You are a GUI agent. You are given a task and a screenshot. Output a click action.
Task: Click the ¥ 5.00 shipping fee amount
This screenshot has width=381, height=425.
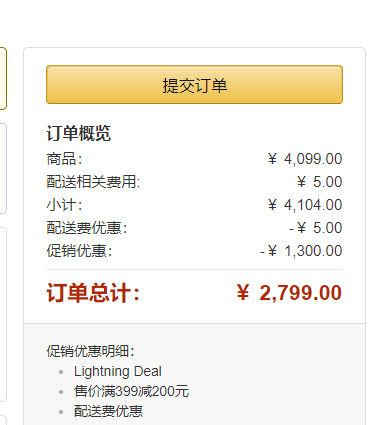click(x=319, y=182)
